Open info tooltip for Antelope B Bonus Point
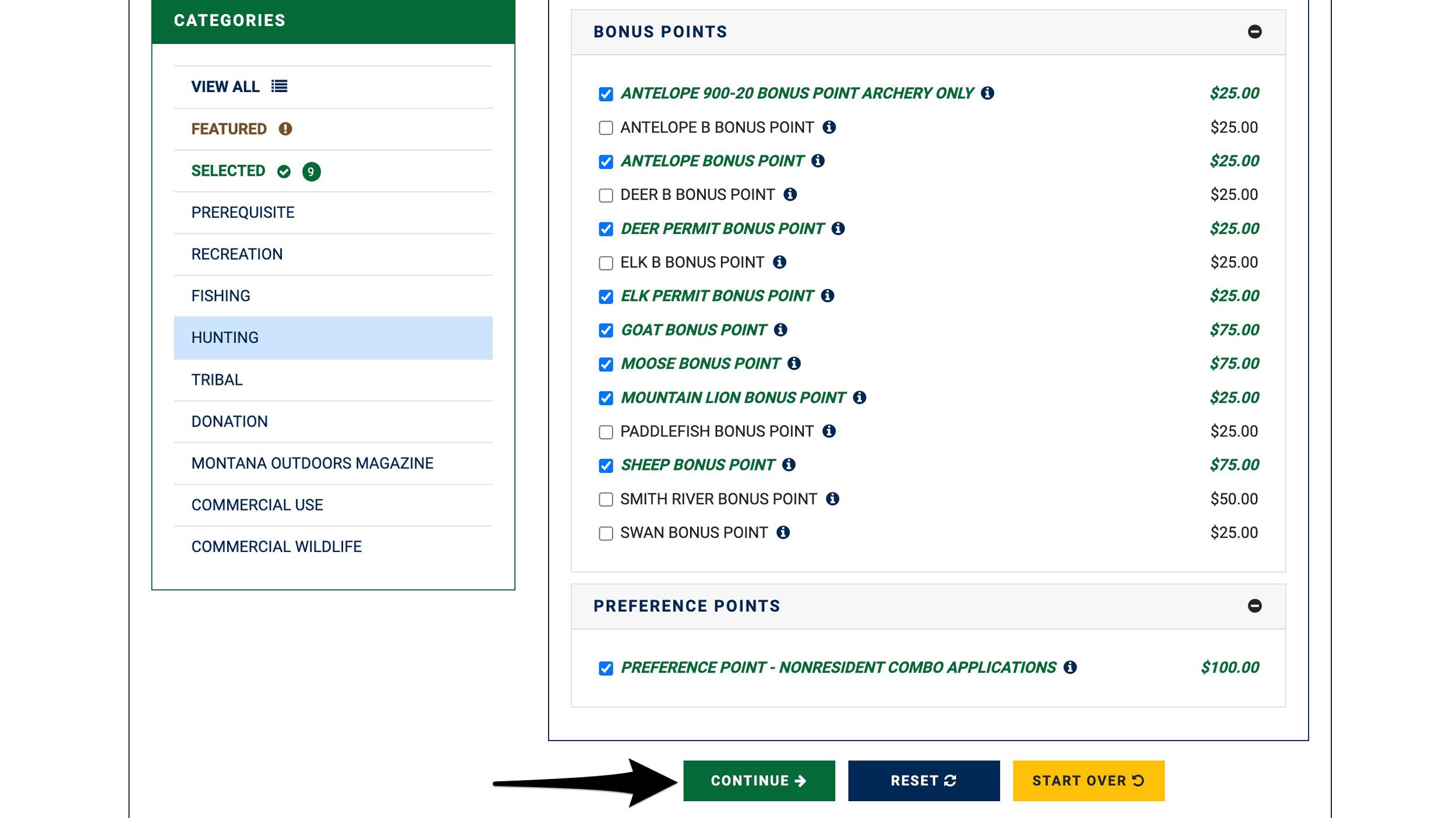1456x818 pixels. (x=829, y=127)
